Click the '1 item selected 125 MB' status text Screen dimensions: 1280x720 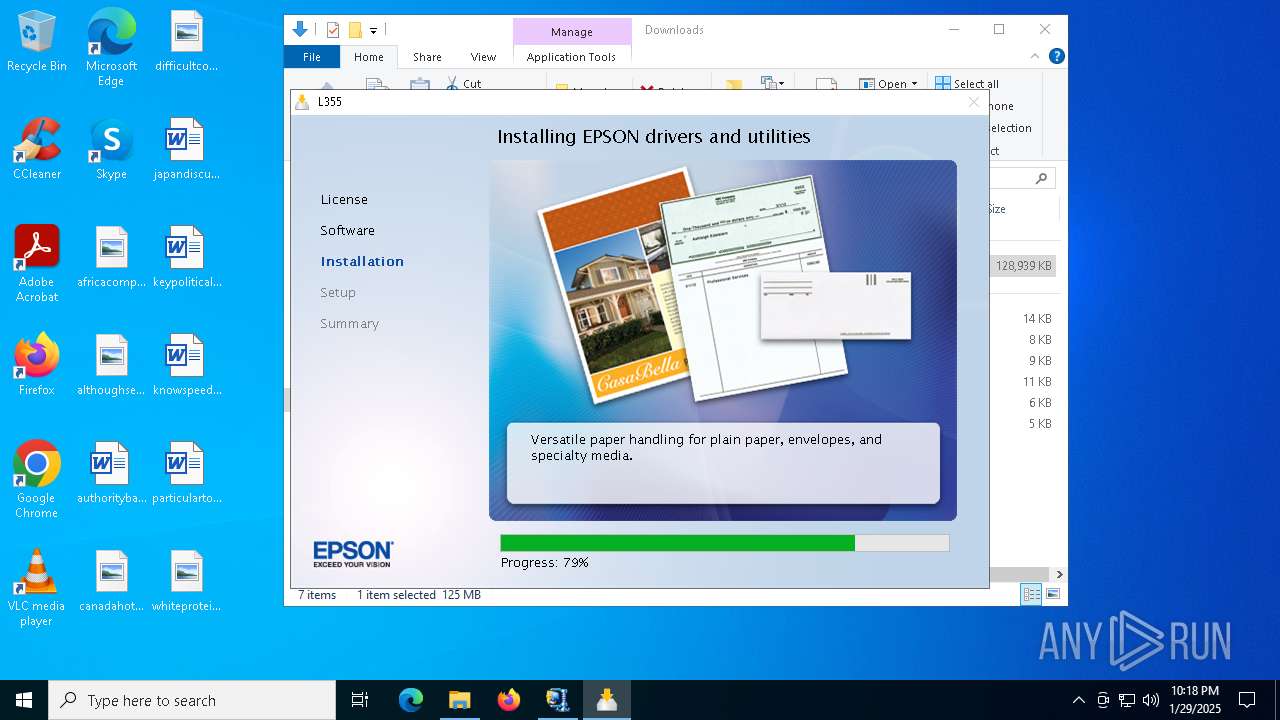(419, 595)
